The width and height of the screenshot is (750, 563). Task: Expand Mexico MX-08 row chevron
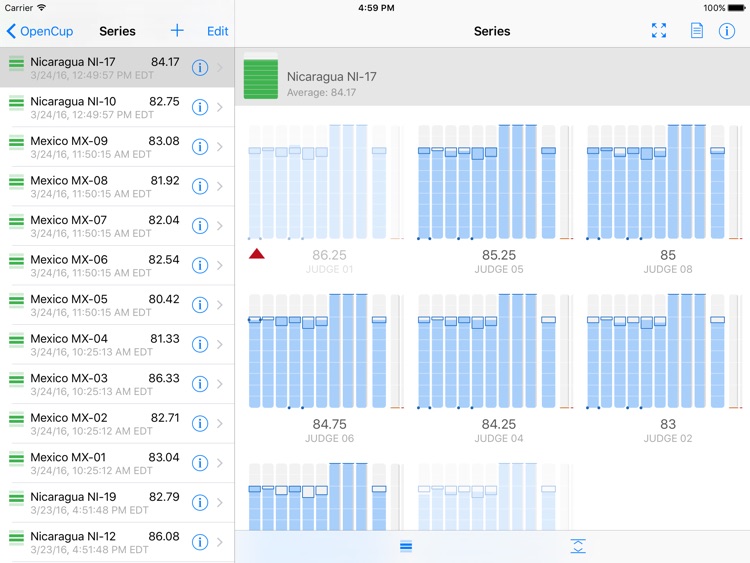click(220, 186)
